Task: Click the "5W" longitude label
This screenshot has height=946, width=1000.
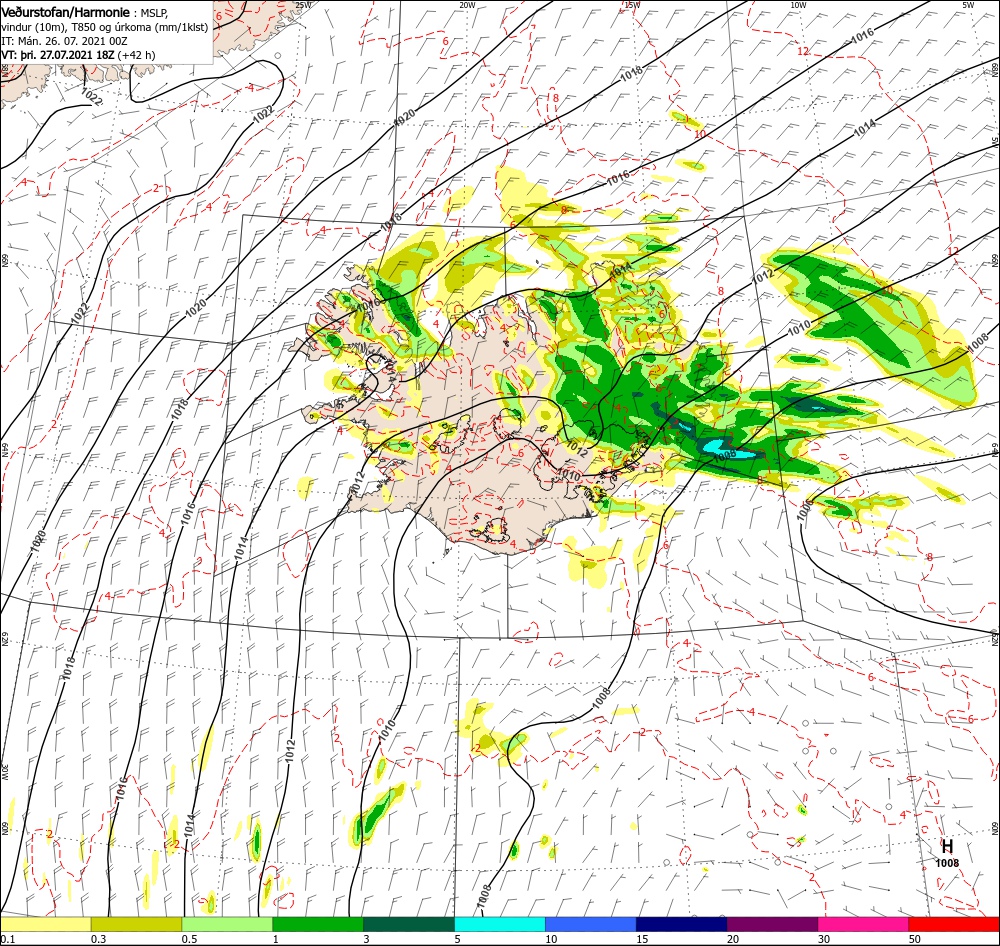Action: (968, 5)
